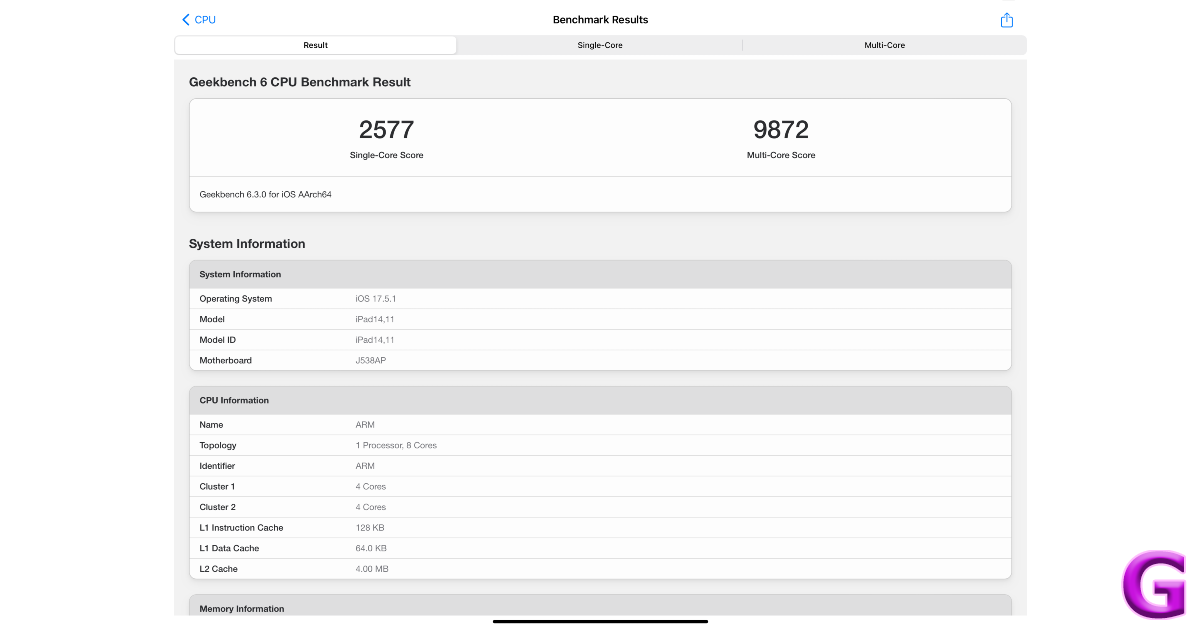Click the 'Operating System' row label
This screenshot has width=1200, height=628.
click(236, 299)
